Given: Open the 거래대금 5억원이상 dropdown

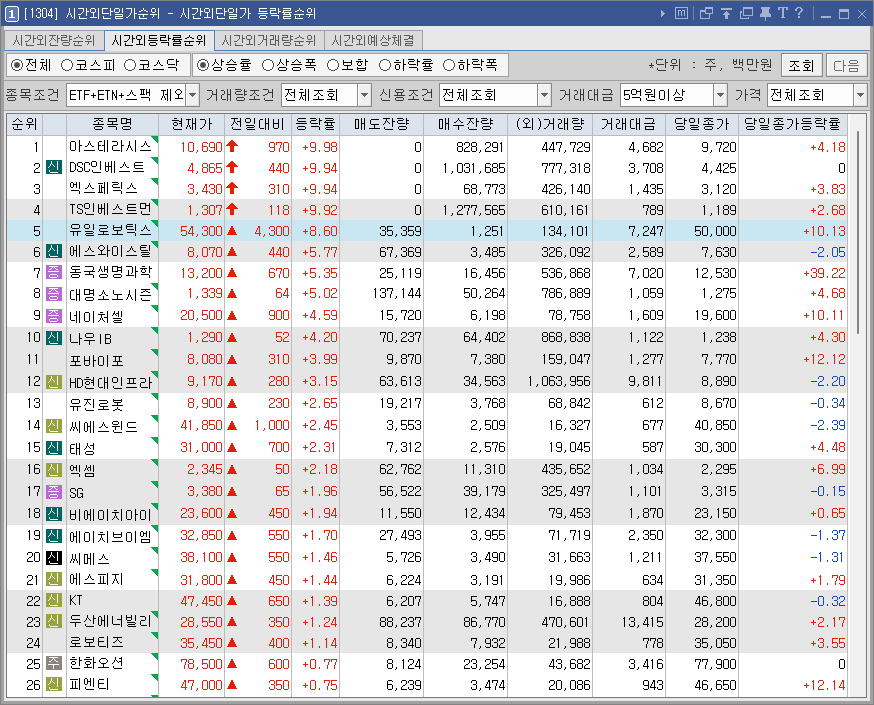Looking at the screenshot, I should tap(720, 95).
